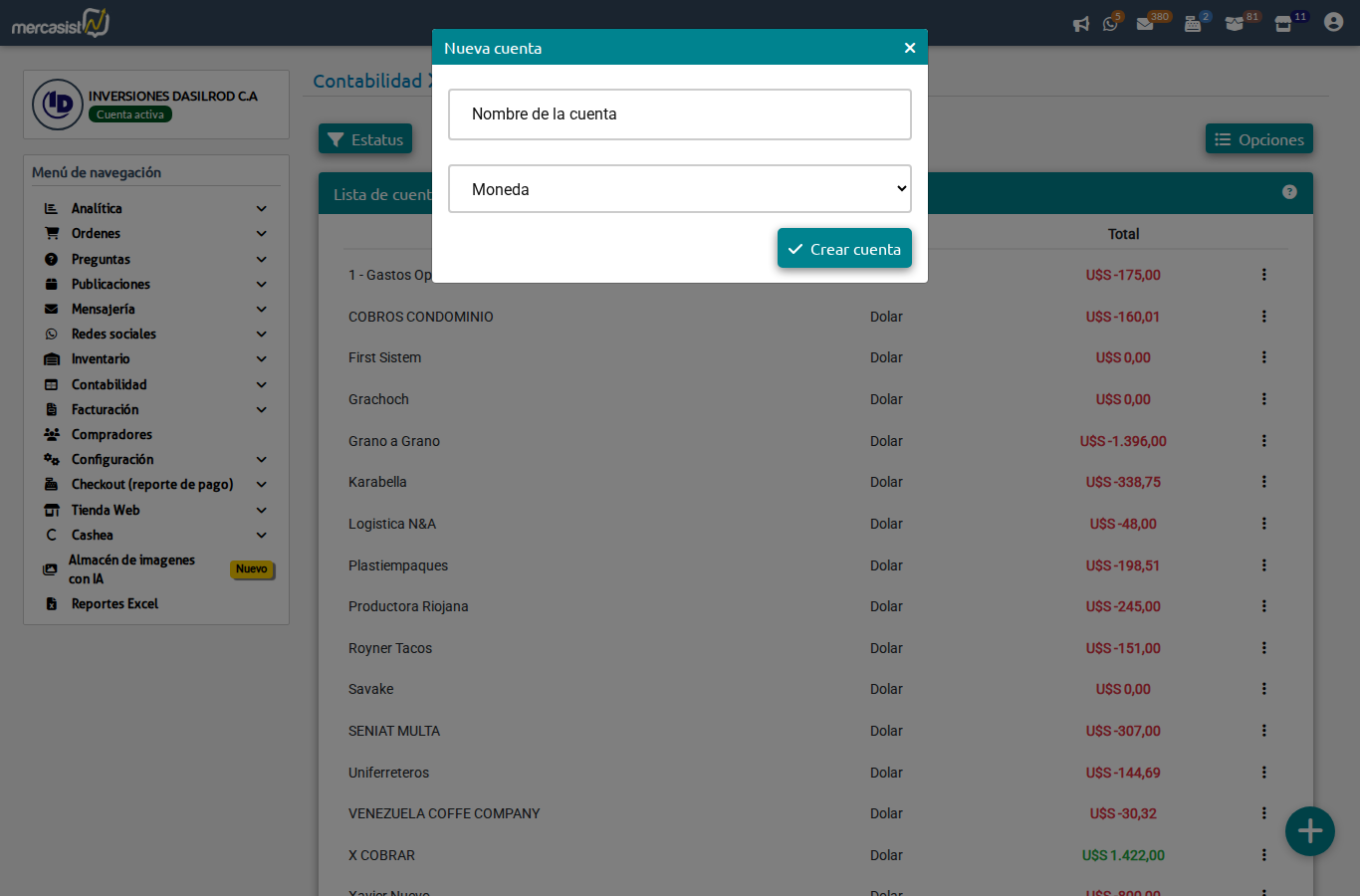Open the megaphone announcements icon
Image resolution: width=1360 pixels, height=896 pixels.
tap(1080, 24)
